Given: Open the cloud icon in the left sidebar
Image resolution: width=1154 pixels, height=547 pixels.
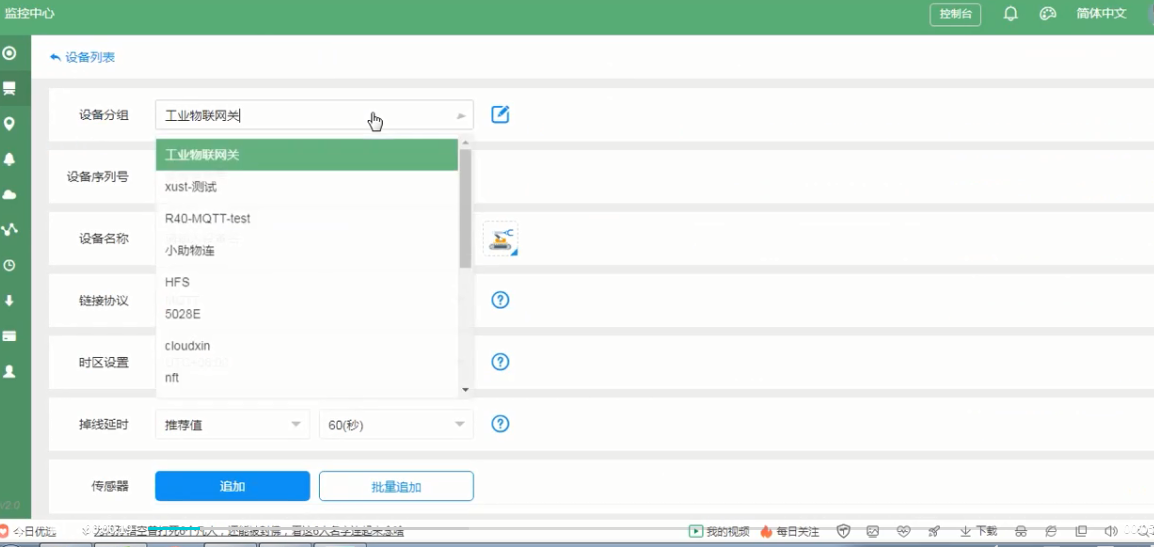Looking at the screenshot, I should pos(10,194).
